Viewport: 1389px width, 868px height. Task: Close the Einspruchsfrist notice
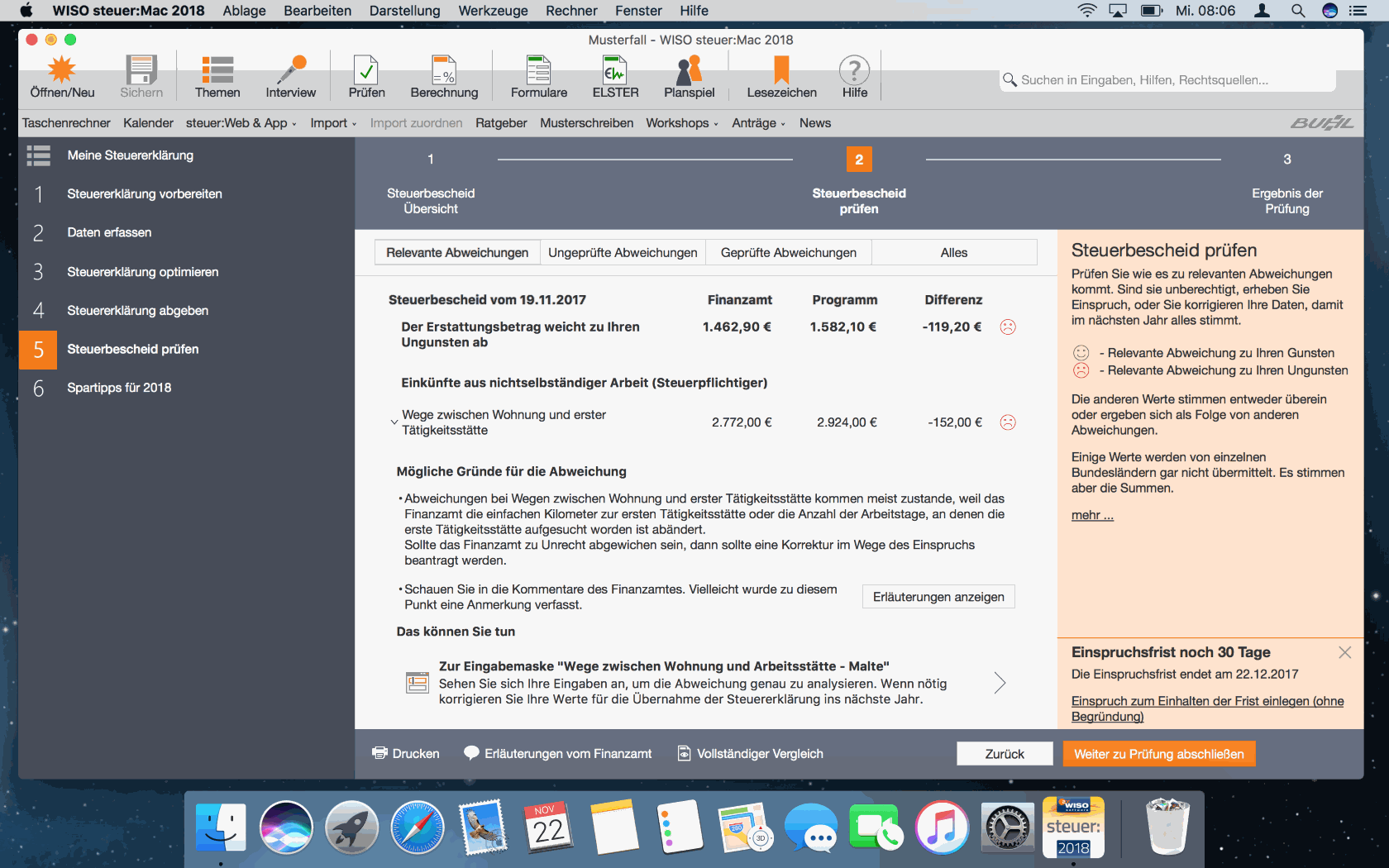pyautogui.click(x=1345, y=652)
